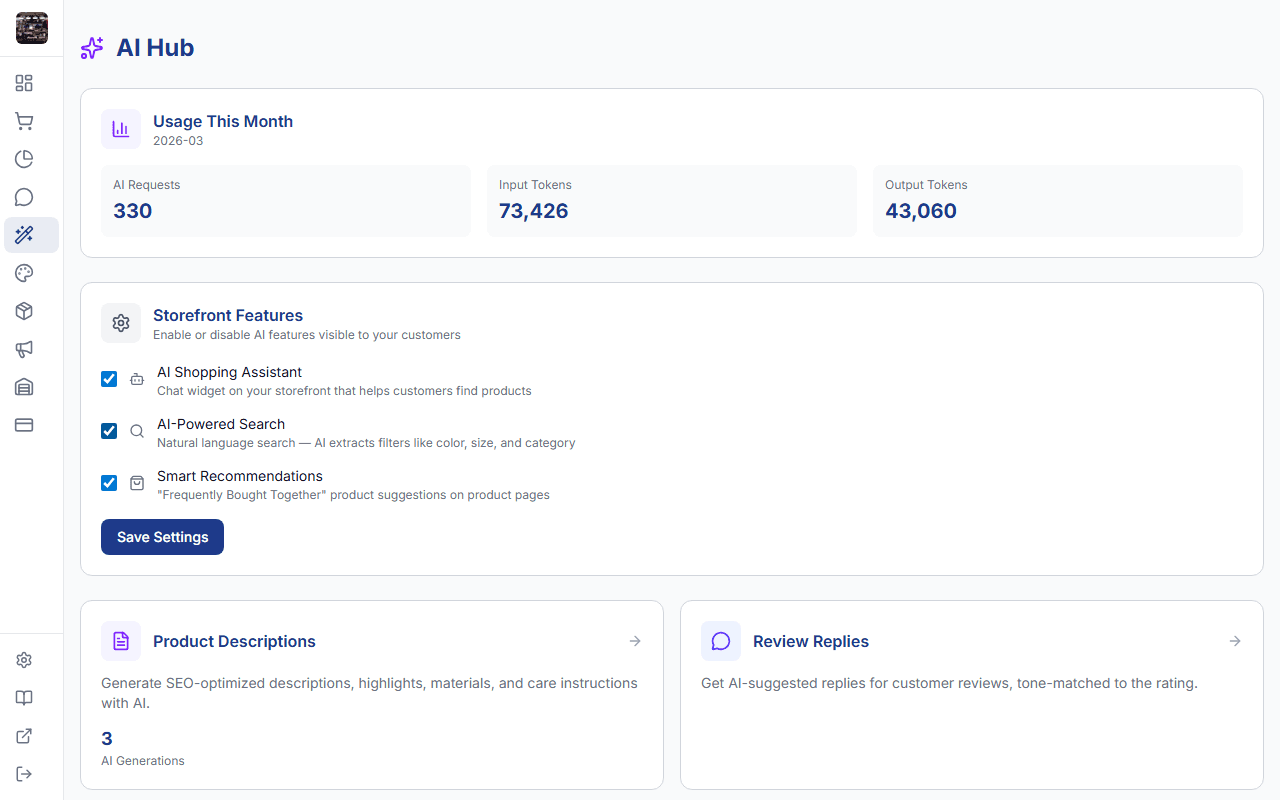Click the external link storefront icon
1280x800 pixels.
click(24, 736)
